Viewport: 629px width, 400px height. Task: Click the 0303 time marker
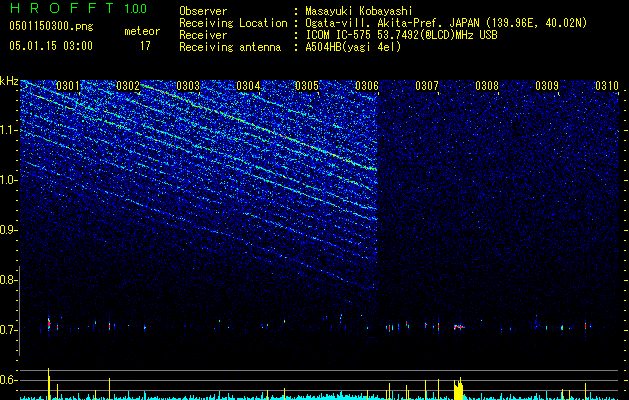click(x=188, y=86)
